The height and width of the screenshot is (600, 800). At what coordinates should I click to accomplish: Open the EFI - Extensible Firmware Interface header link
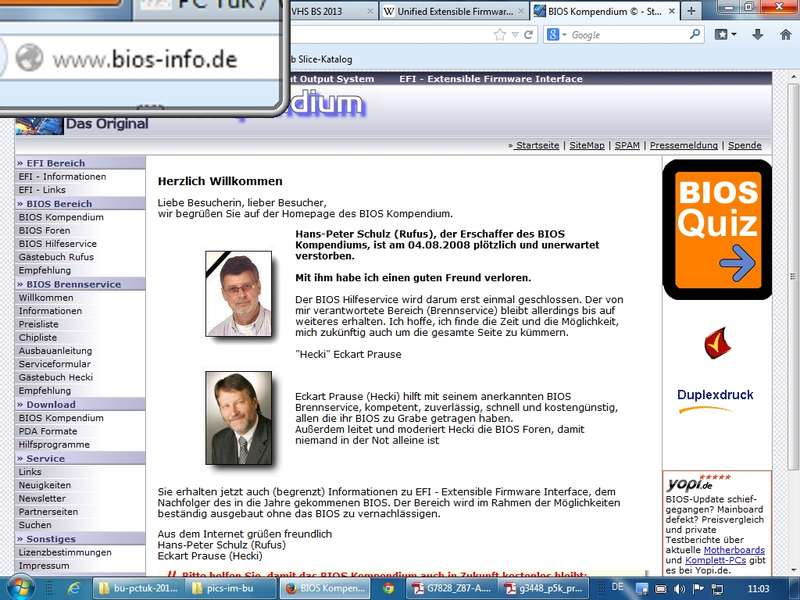point(491,79)
